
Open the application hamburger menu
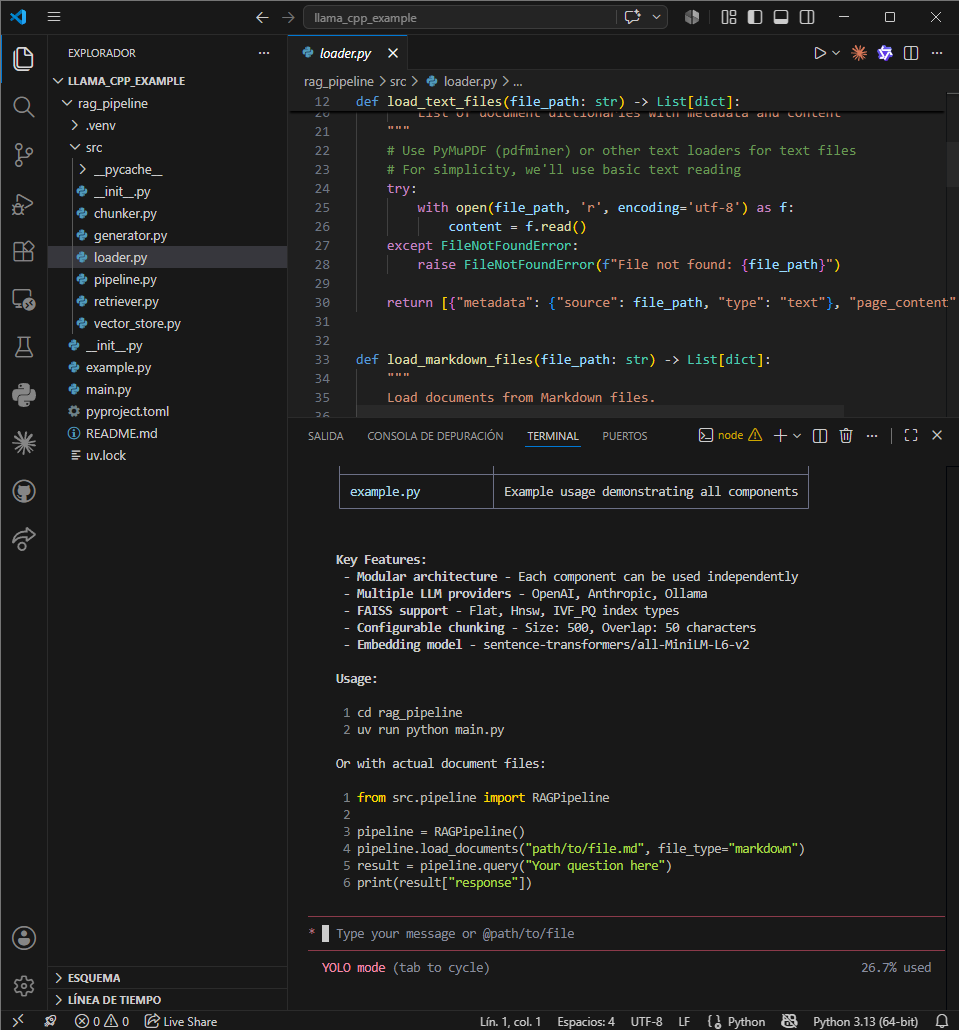54,17
